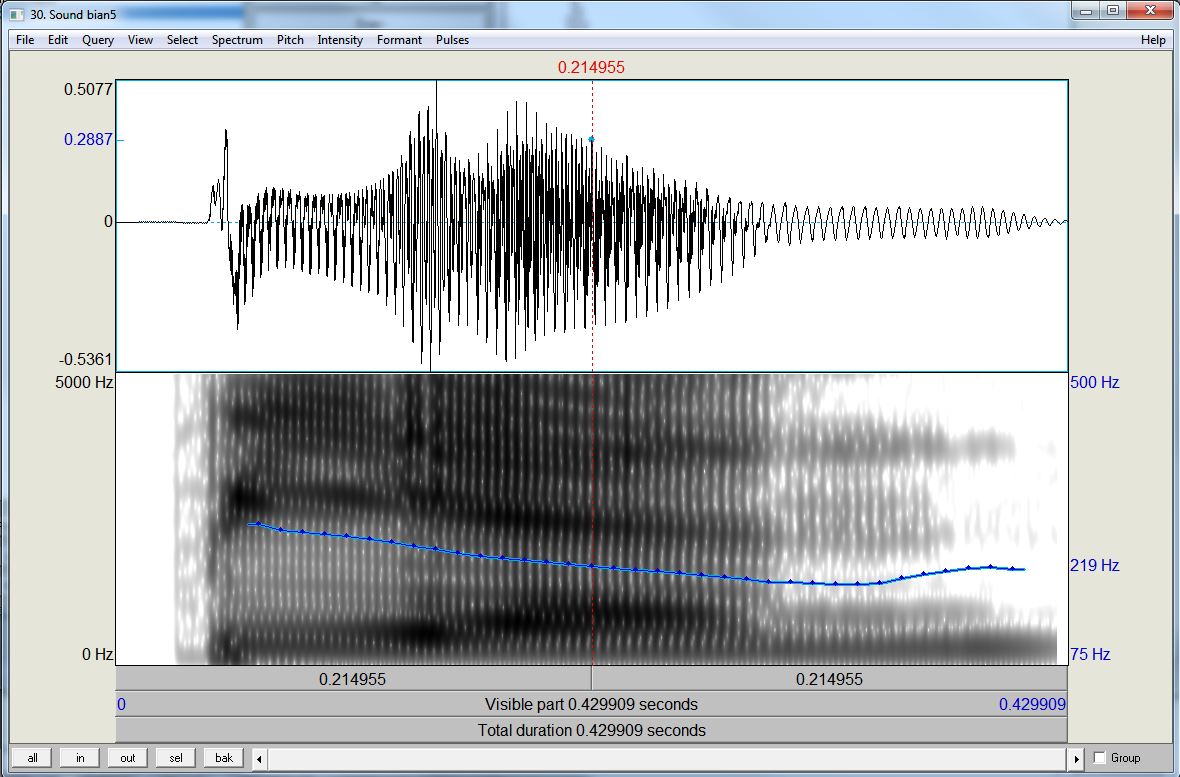Viewport: 1180px width, 777px height.
Task: Click the red cursor time 0.214955 label
Action: click(x=591, y=68)
